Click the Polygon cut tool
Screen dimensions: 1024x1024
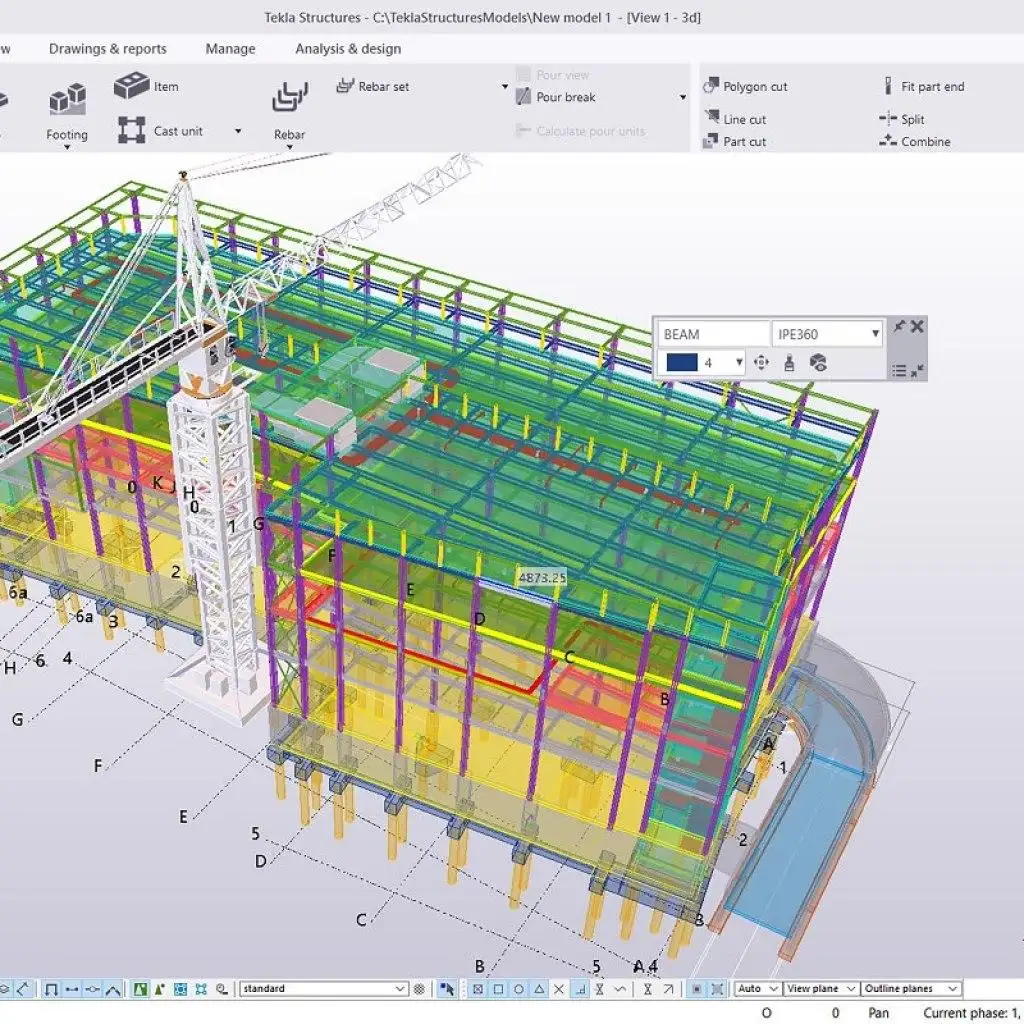pos(745,86)
